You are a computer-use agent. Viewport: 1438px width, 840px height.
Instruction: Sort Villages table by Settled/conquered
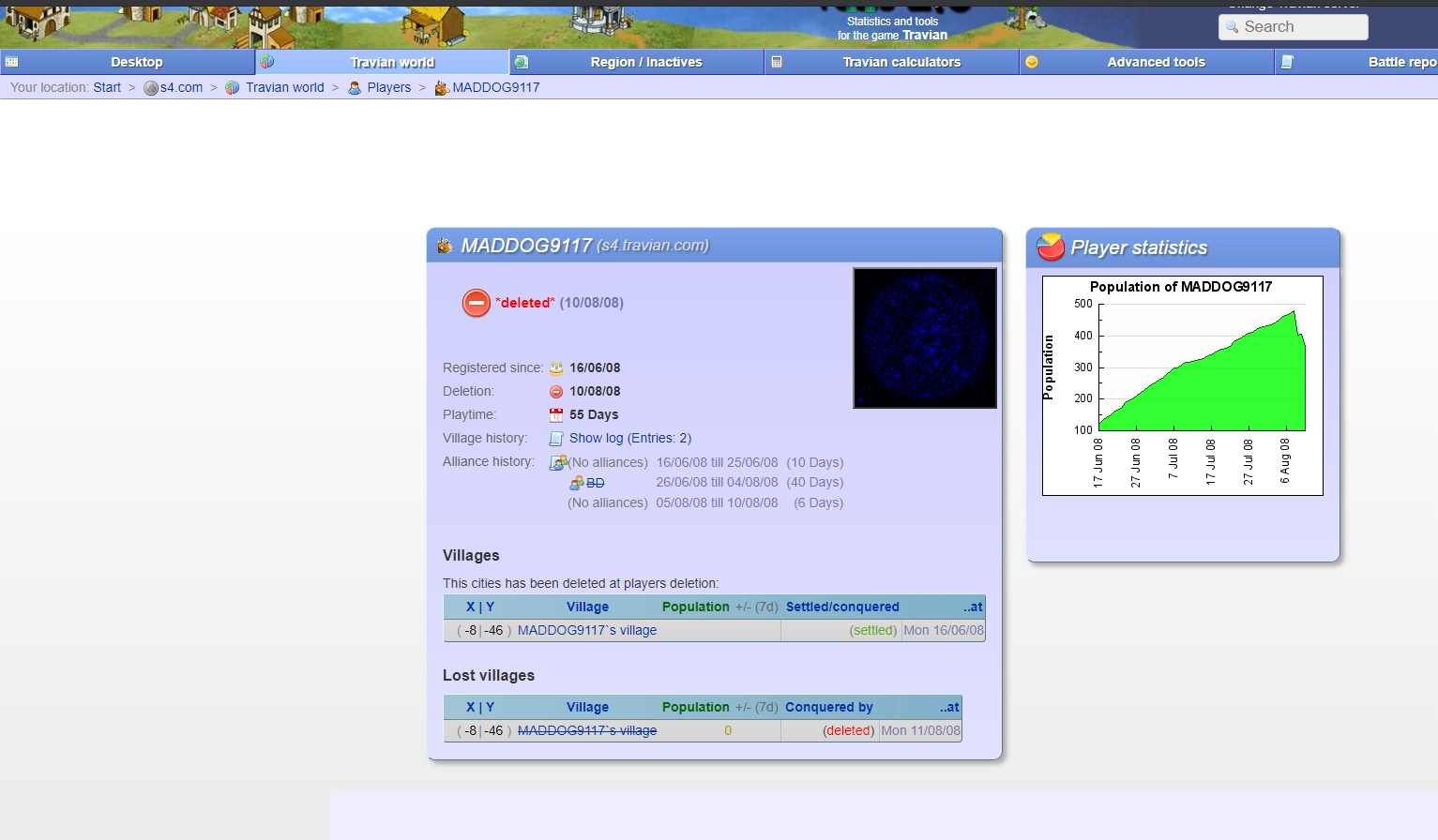pos(842,607)
